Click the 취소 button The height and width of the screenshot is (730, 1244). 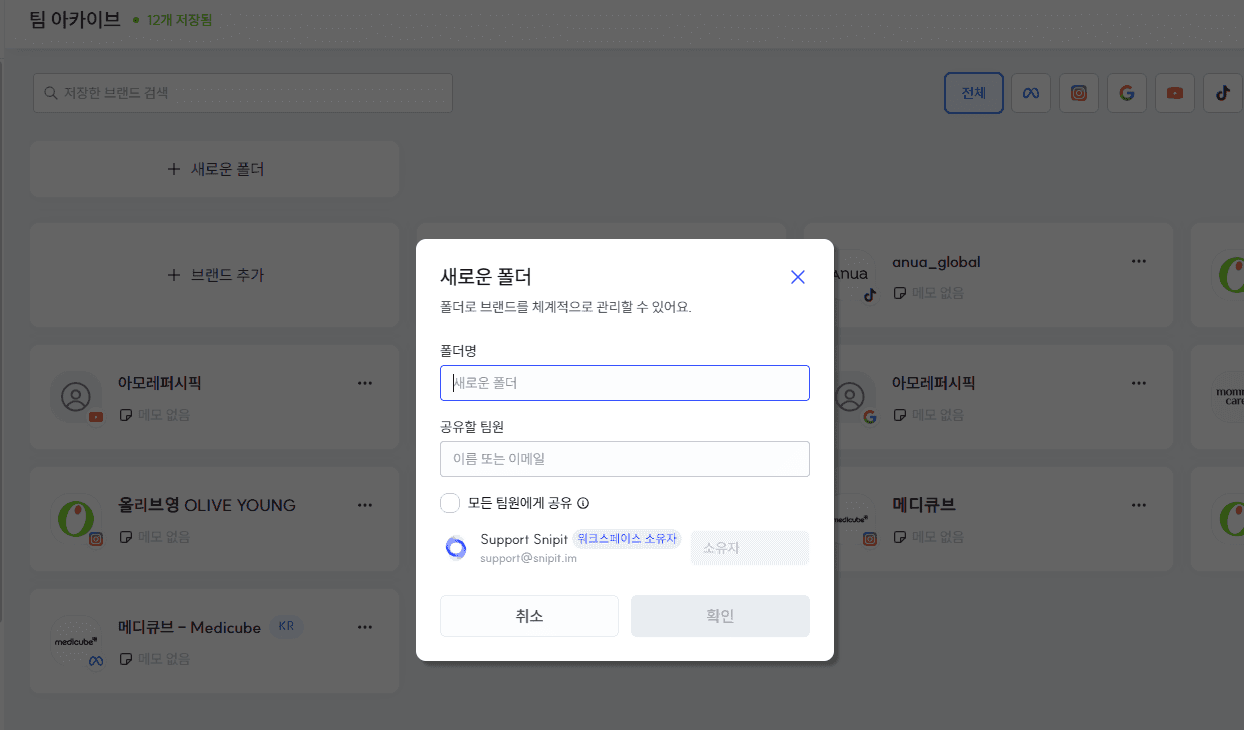click(x=529, y=616)
